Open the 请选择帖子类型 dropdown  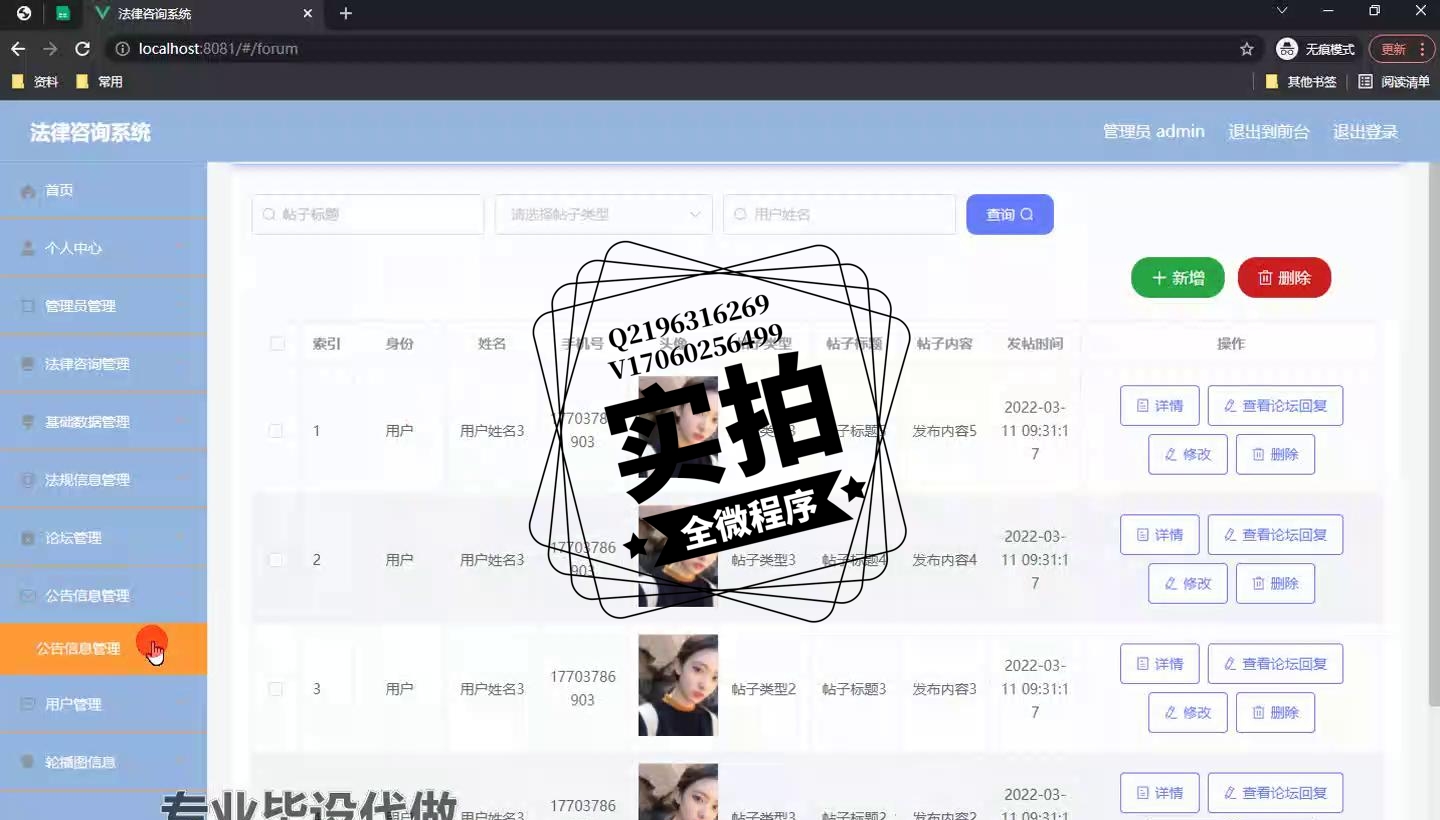[x=604, y=214]
